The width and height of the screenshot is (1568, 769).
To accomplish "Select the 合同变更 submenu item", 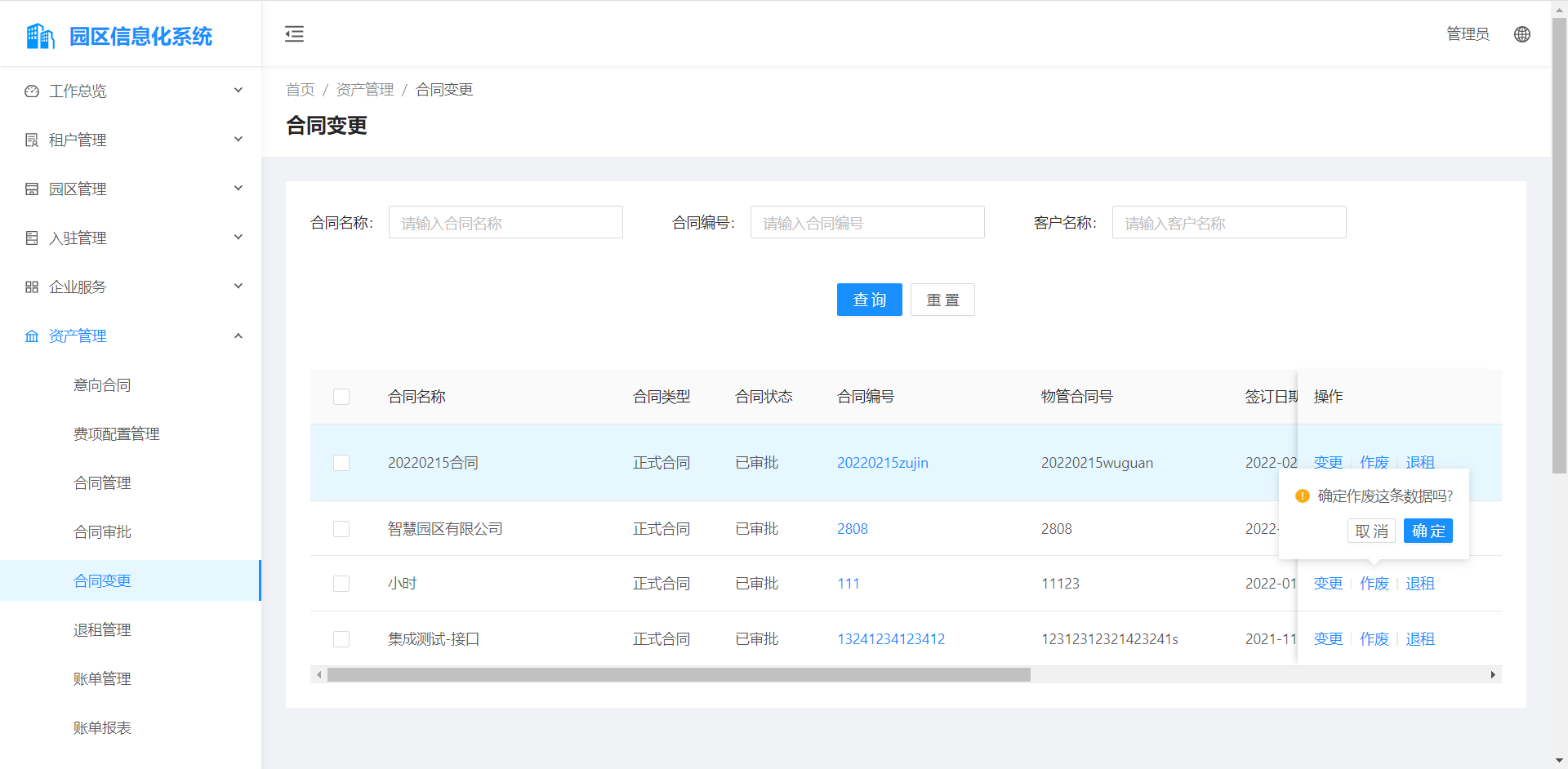I will [130, 580].
